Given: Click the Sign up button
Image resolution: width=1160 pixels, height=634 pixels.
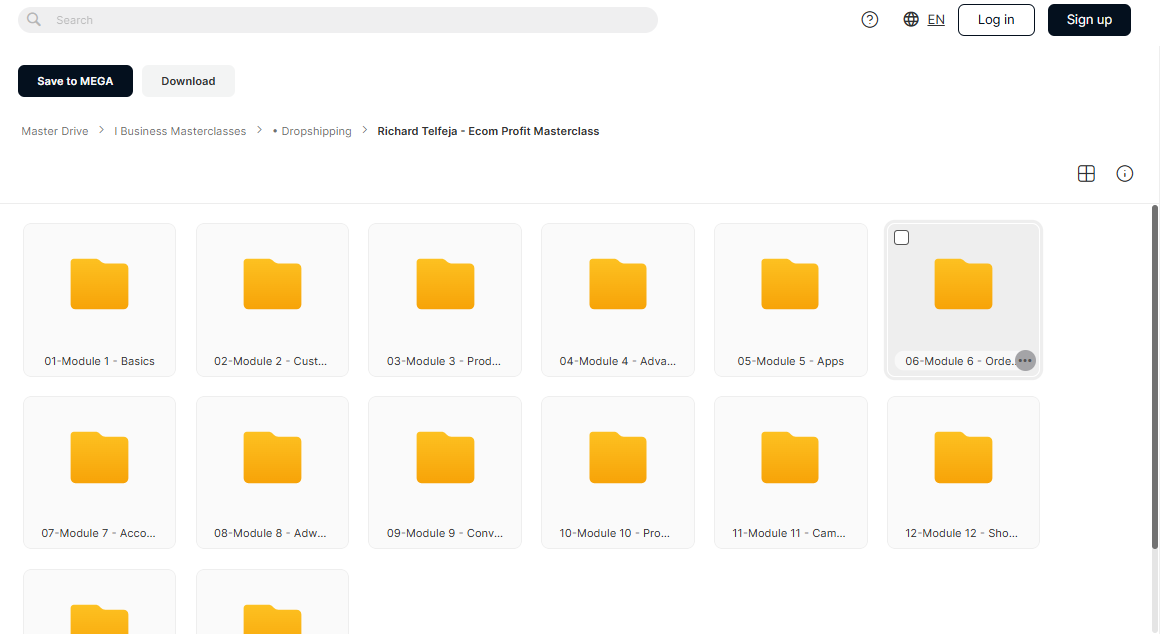Looking at the screenshot, I should 1089,20.
